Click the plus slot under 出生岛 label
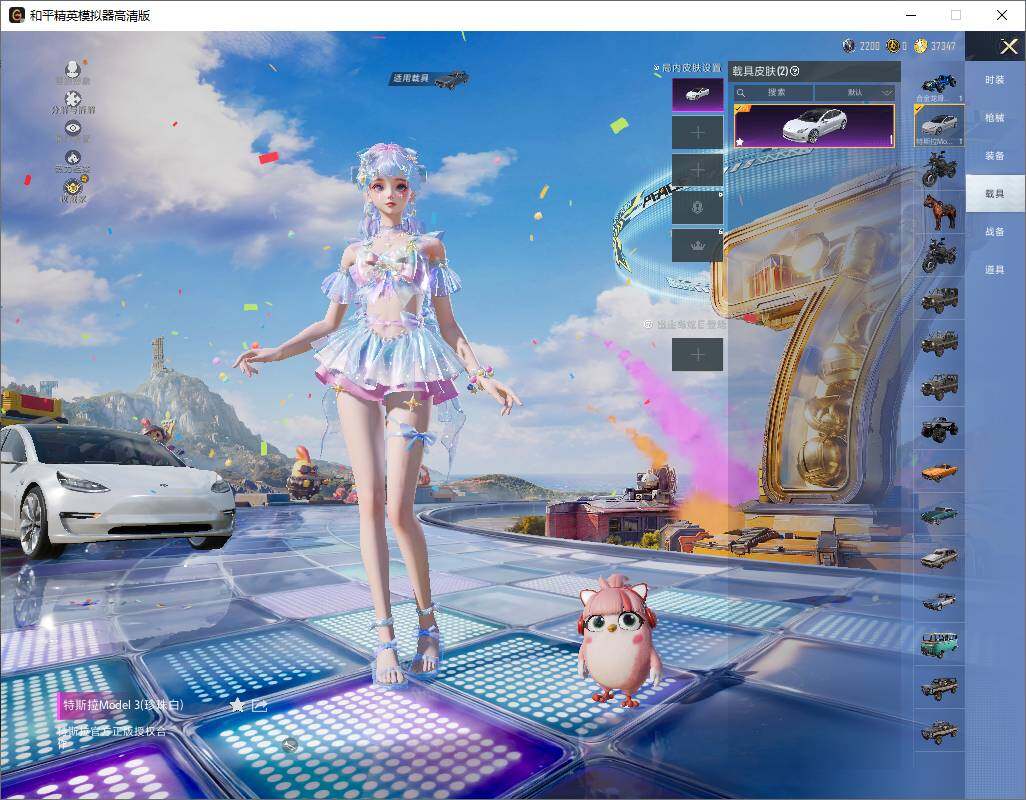Screen dimensions: 1026x800 (698, 355)
